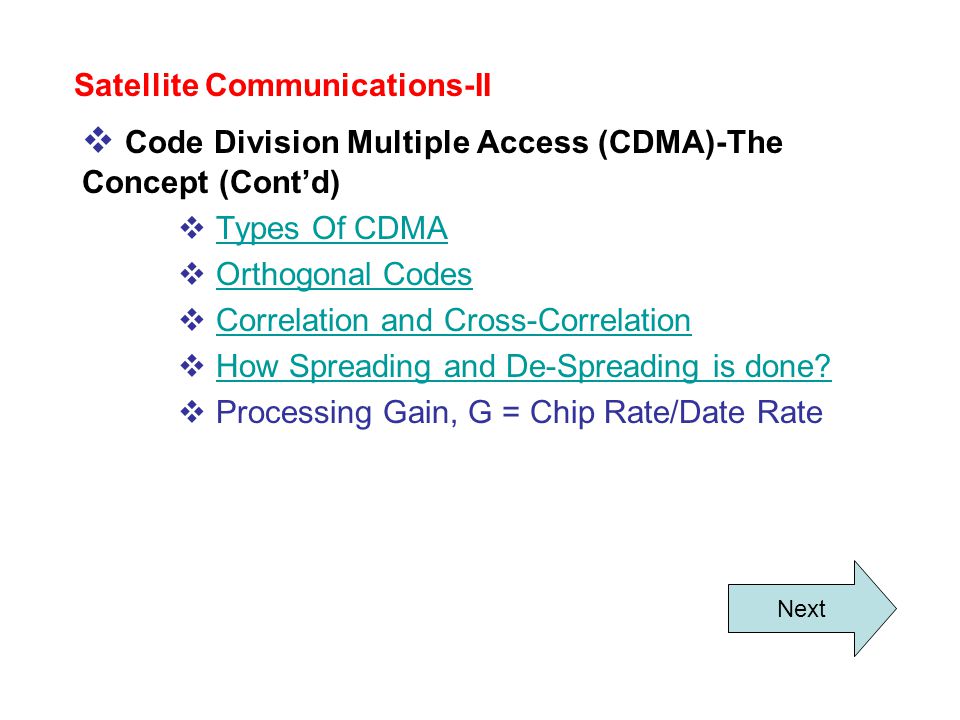Click the Processing Gain text line
The height and width of the screenshot is (720, 960).
[519, 412]
